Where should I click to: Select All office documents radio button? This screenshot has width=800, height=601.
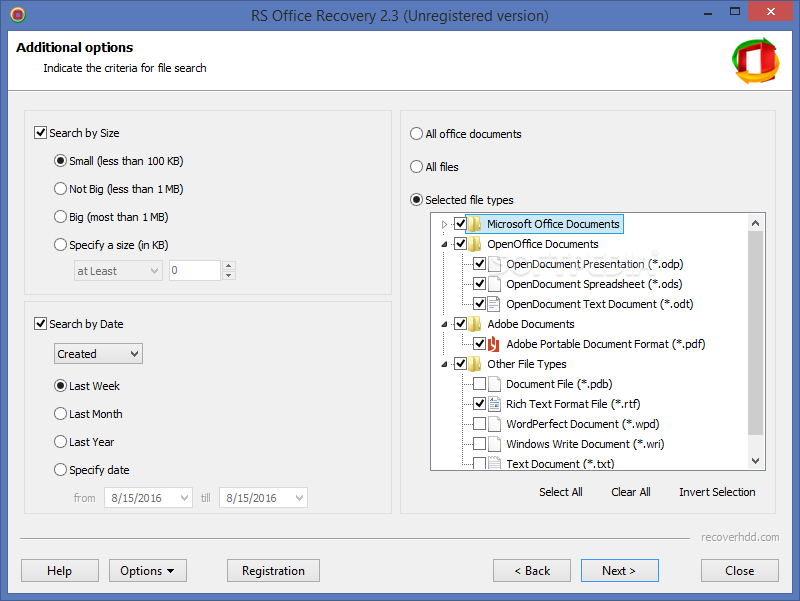416,134
